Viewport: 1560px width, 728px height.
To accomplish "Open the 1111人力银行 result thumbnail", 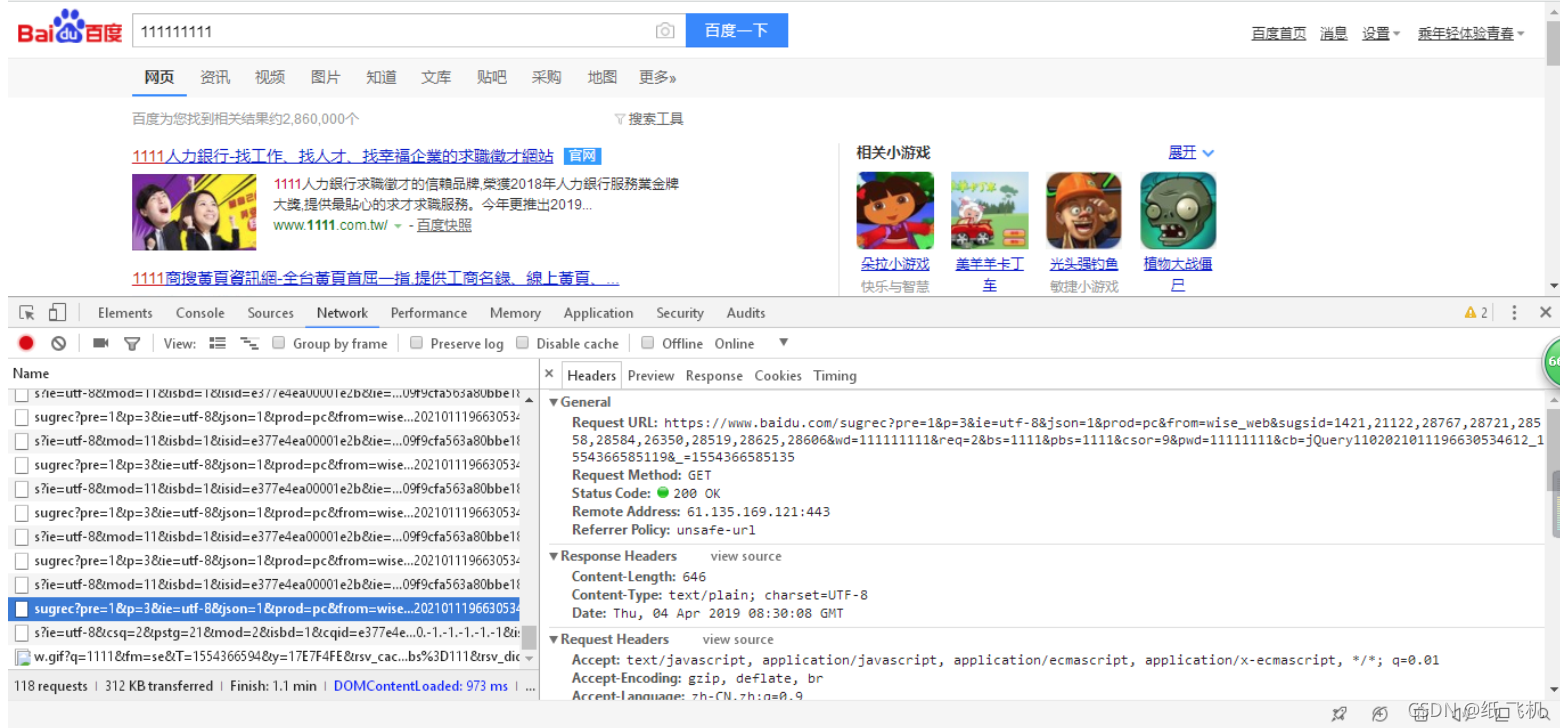I will coord(194,212).
